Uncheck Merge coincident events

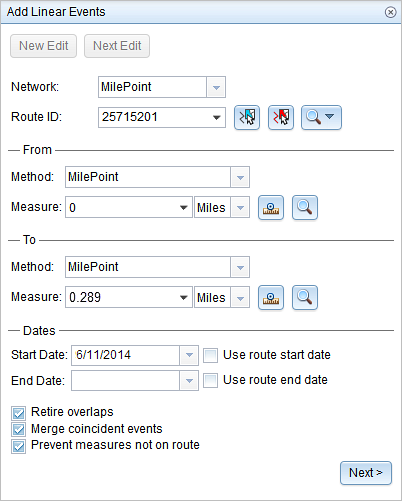18,430
